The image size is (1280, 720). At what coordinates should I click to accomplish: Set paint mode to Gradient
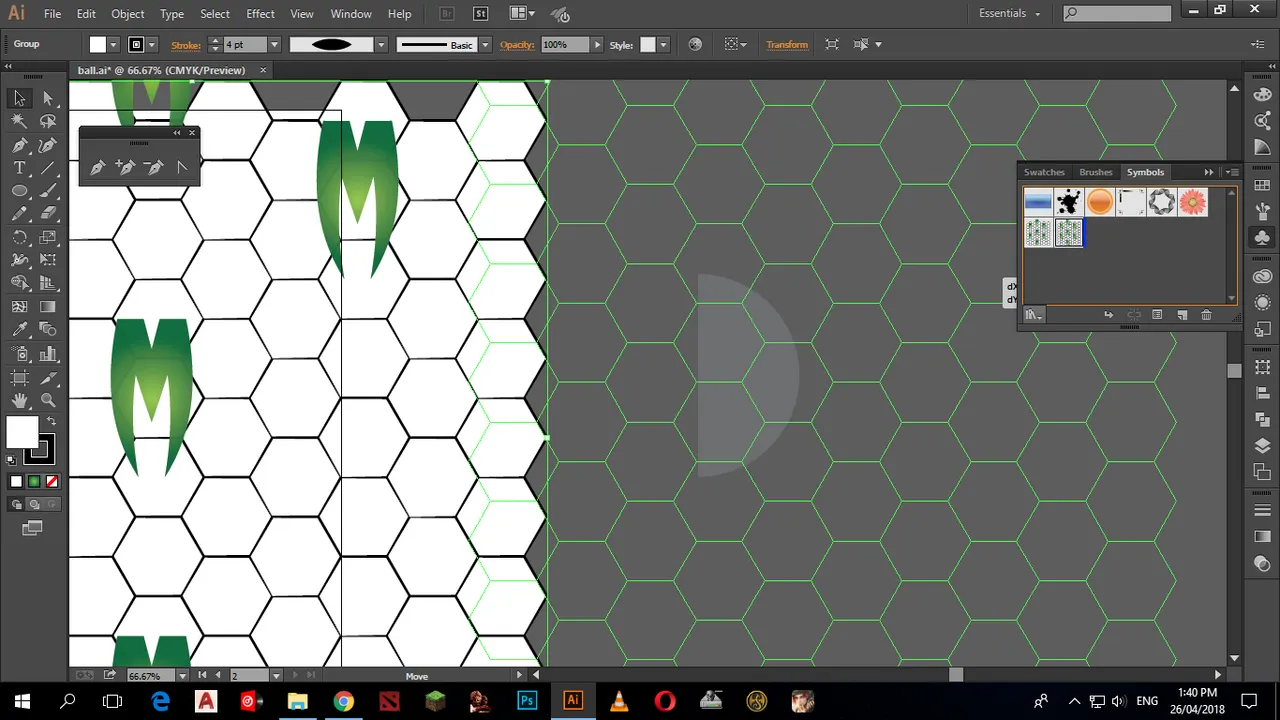(x=34, y=481)
